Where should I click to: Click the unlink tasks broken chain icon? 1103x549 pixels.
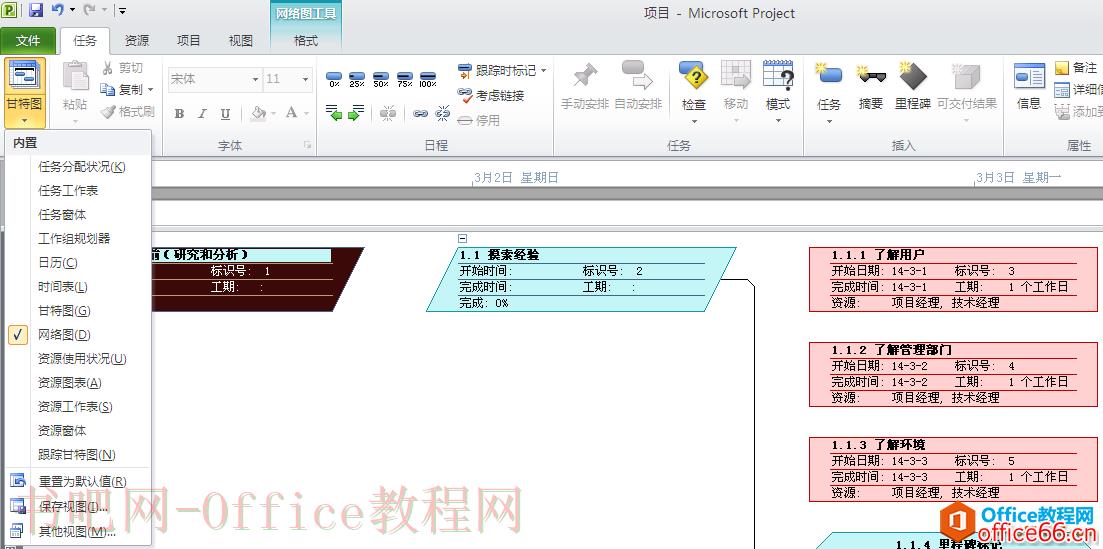pos(442,113)
